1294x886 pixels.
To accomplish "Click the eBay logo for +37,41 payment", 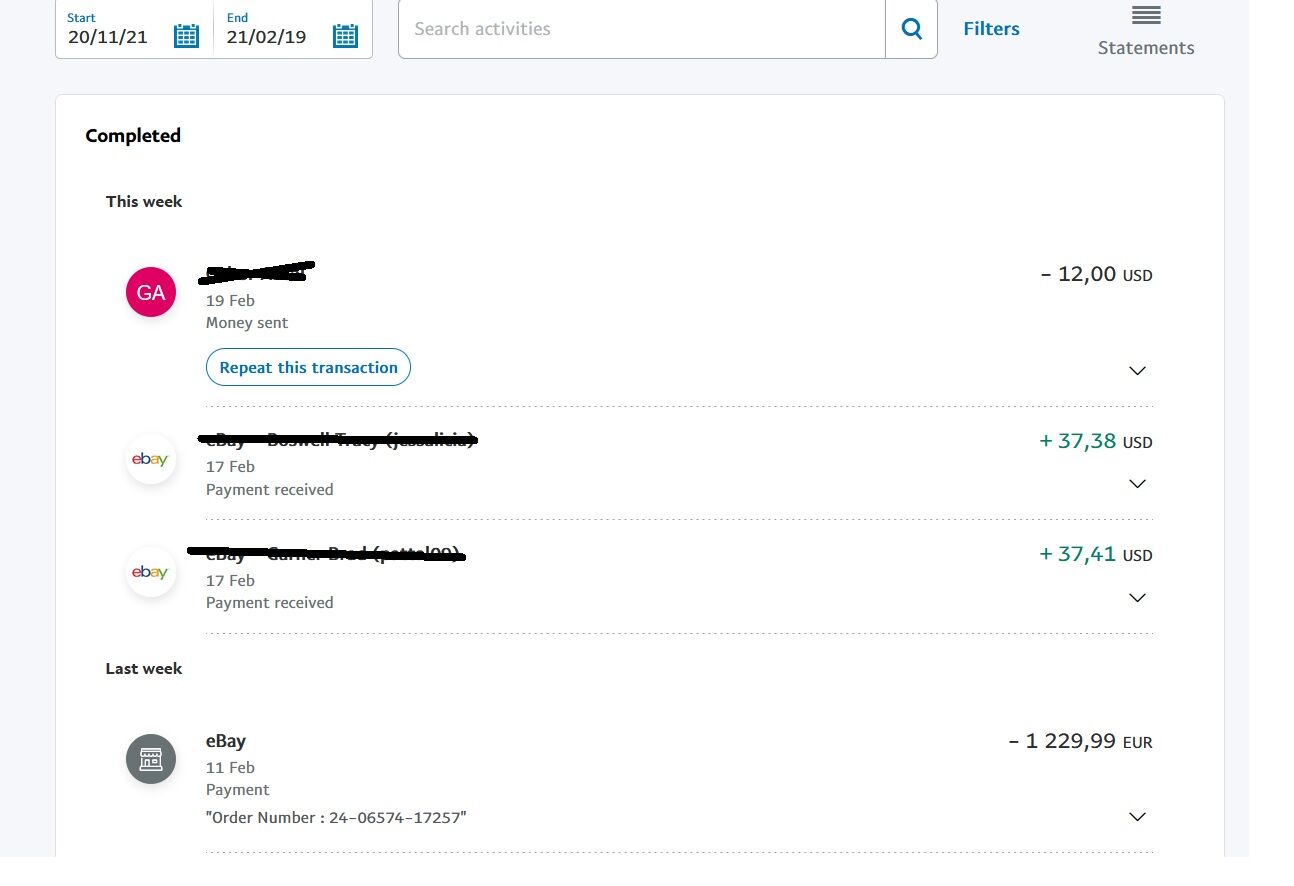I will pos(151,572).
